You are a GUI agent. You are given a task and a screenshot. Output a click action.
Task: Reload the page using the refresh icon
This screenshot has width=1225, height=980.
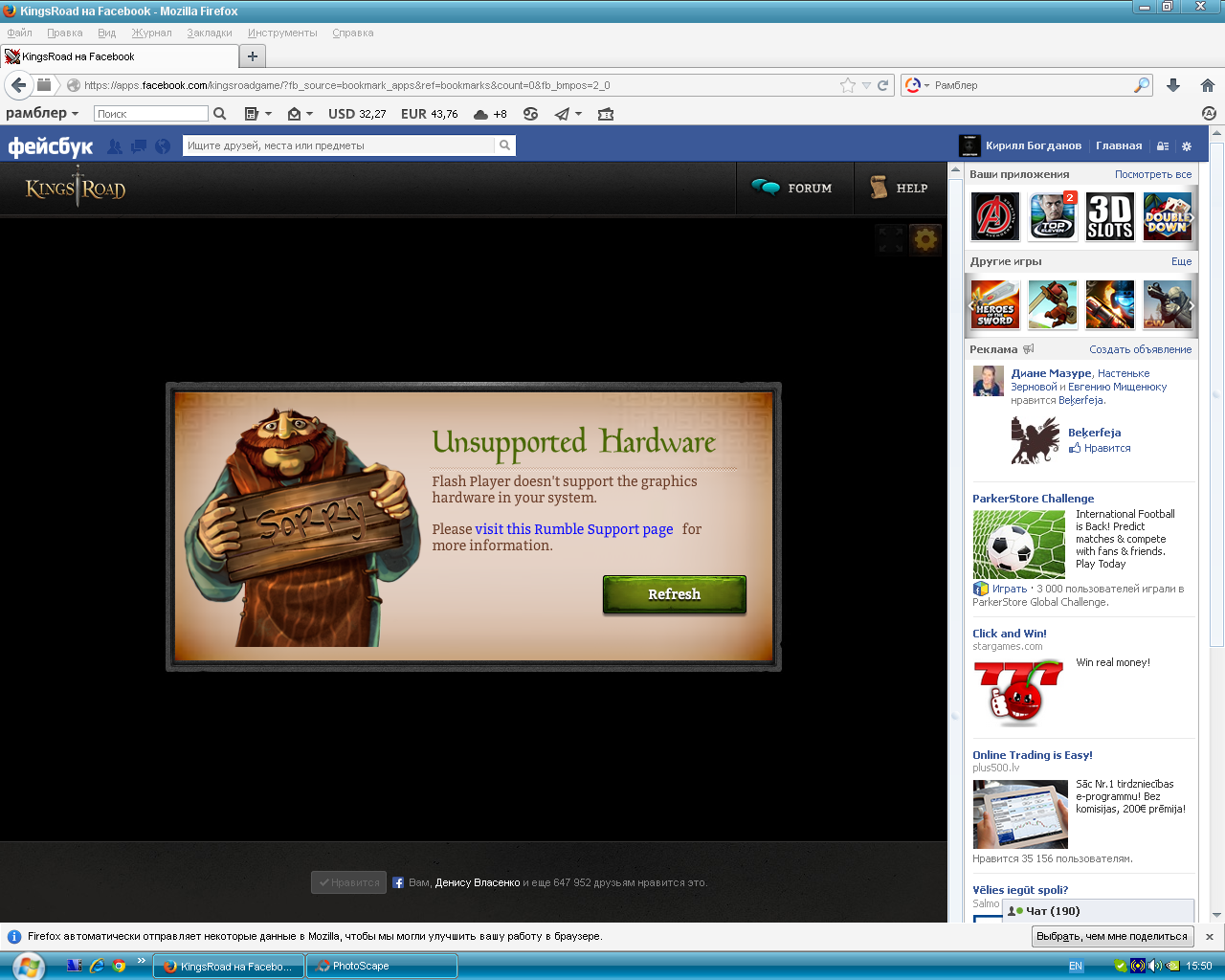click(883, 85)
